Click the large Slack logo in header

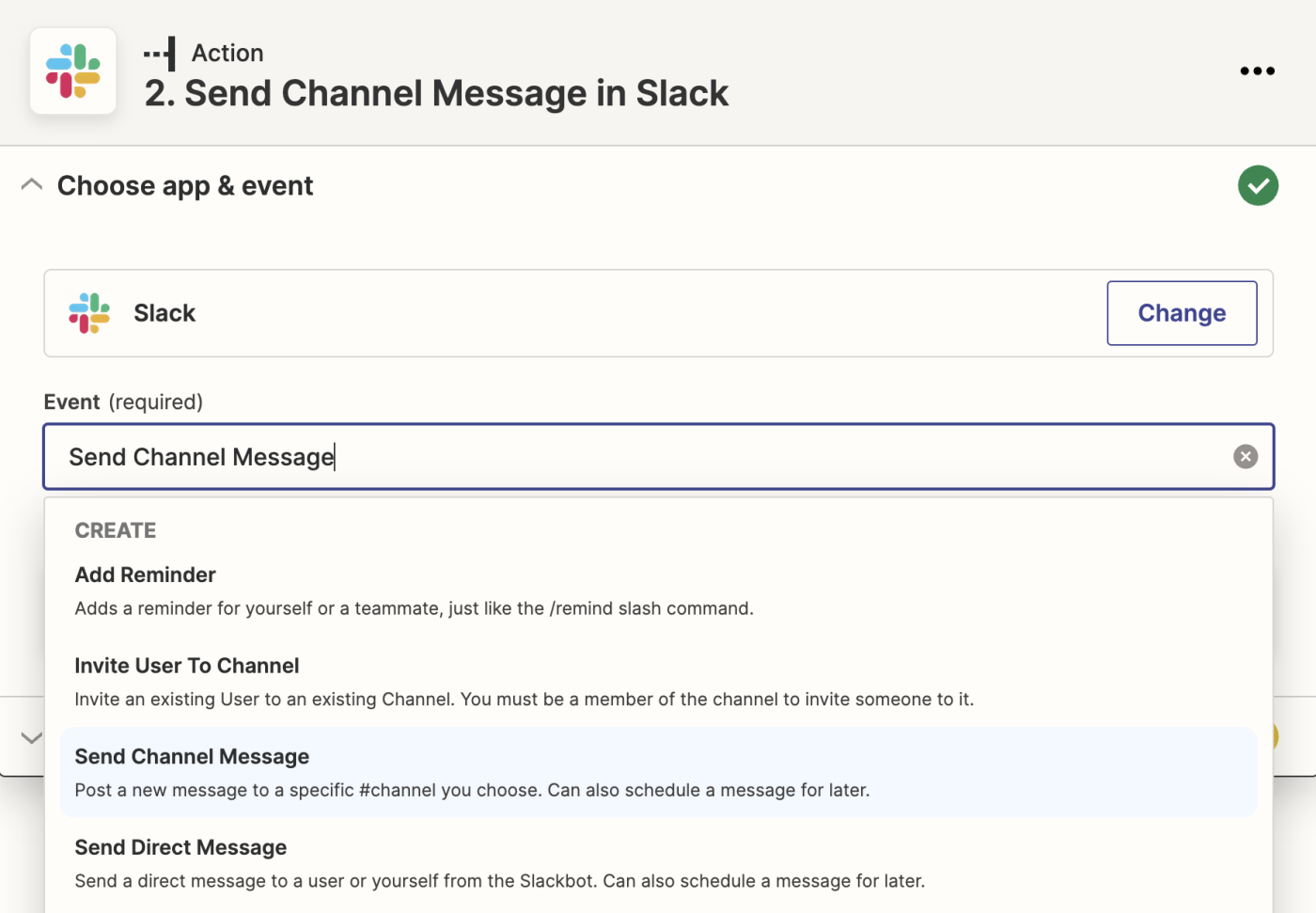pos(73,71)
